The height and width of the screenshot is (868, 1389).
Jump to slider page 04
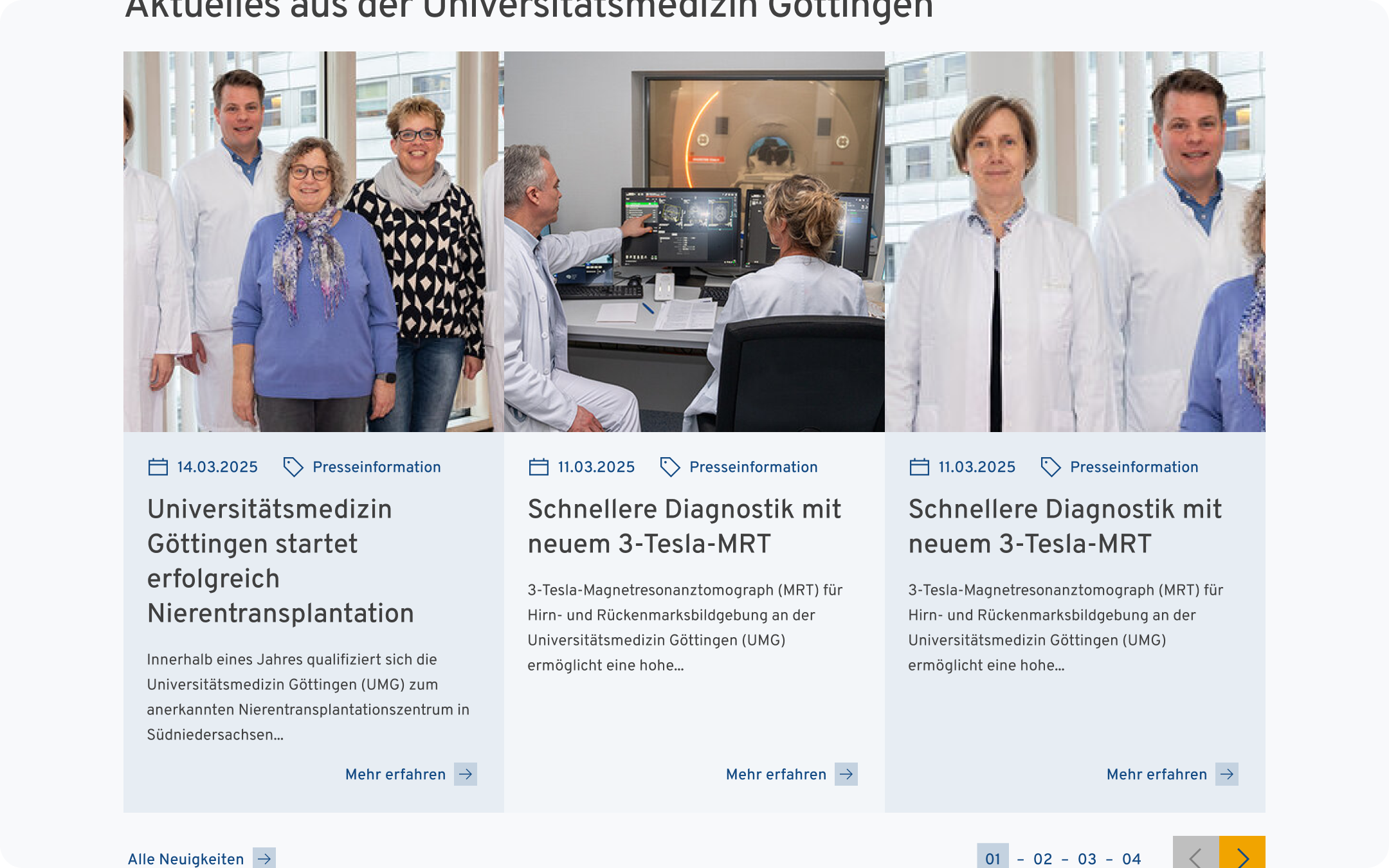pyautogui.click(x=1131, y=858)
